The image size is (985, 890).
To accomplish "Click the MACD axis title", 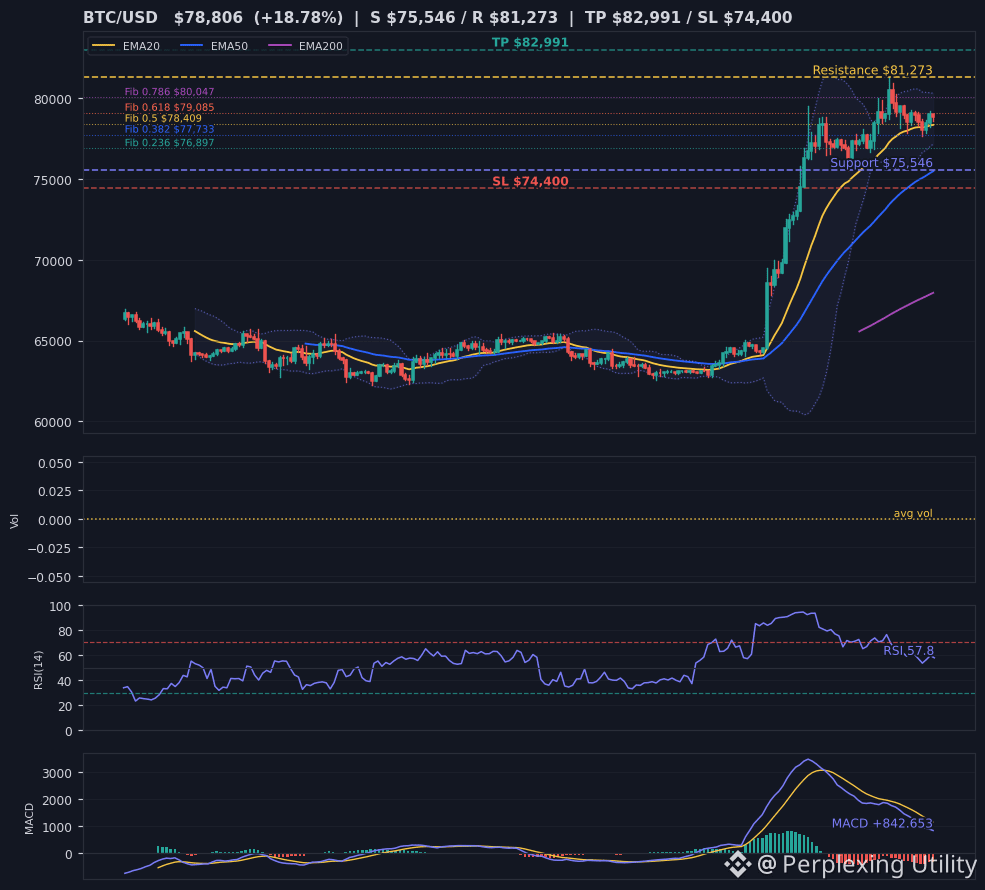I will 29,818.
